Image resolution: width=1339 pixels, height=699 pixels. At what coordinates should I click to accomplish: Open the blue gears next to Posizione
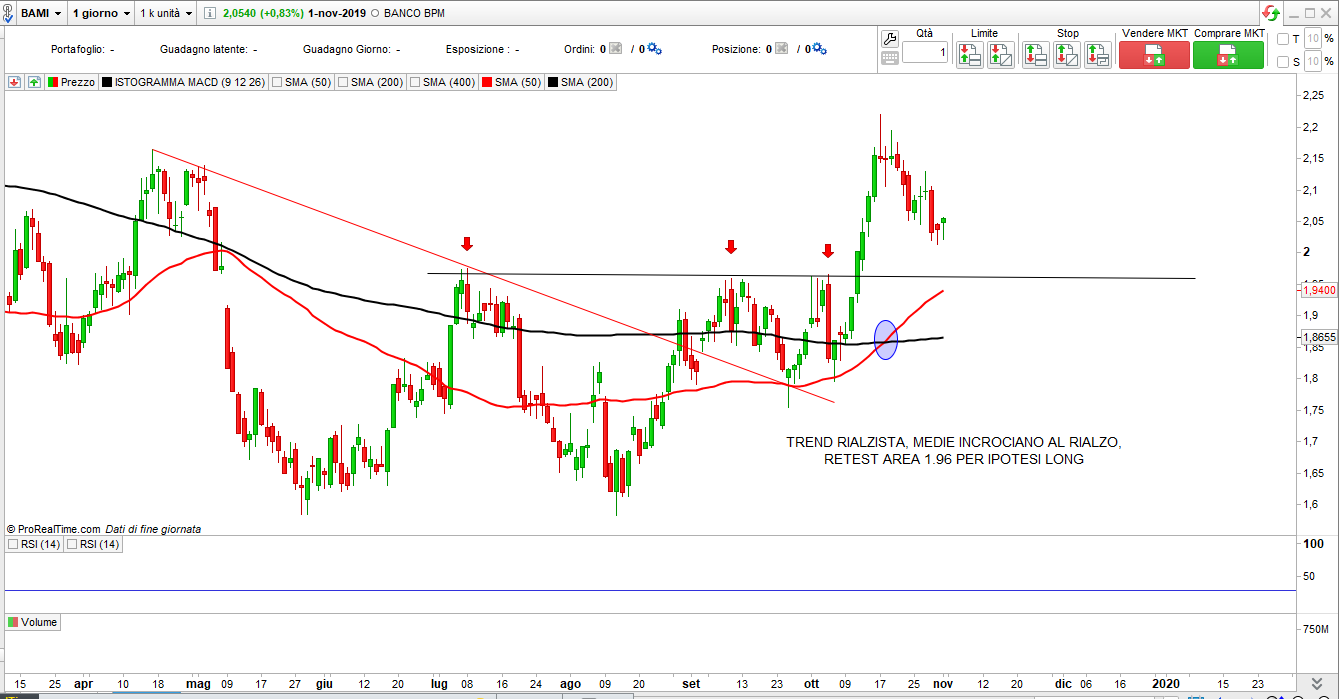pos(819,48)
